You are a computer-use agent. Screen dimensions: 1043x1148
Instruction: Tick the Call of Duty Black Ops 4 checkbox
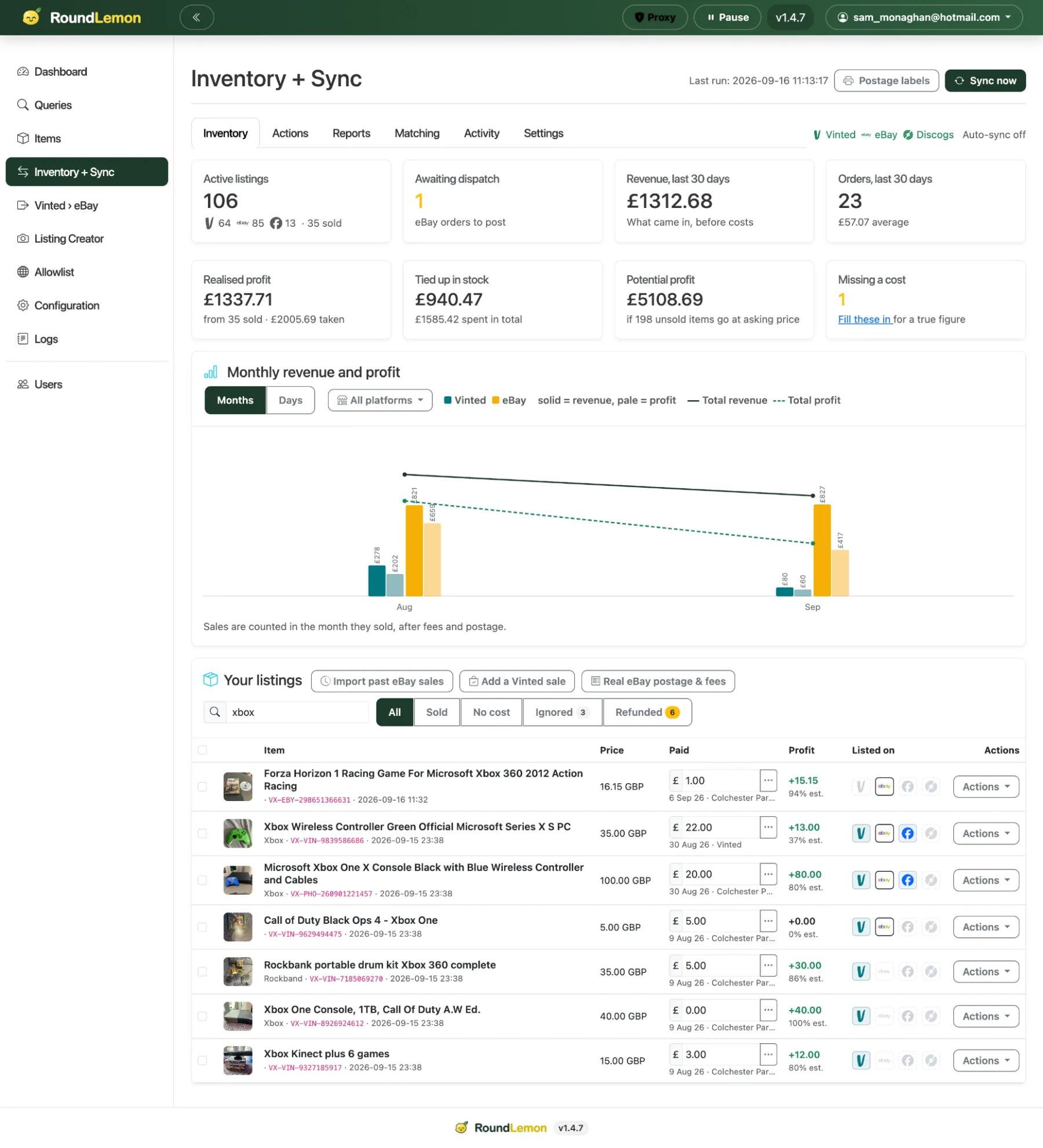point(202,927)
